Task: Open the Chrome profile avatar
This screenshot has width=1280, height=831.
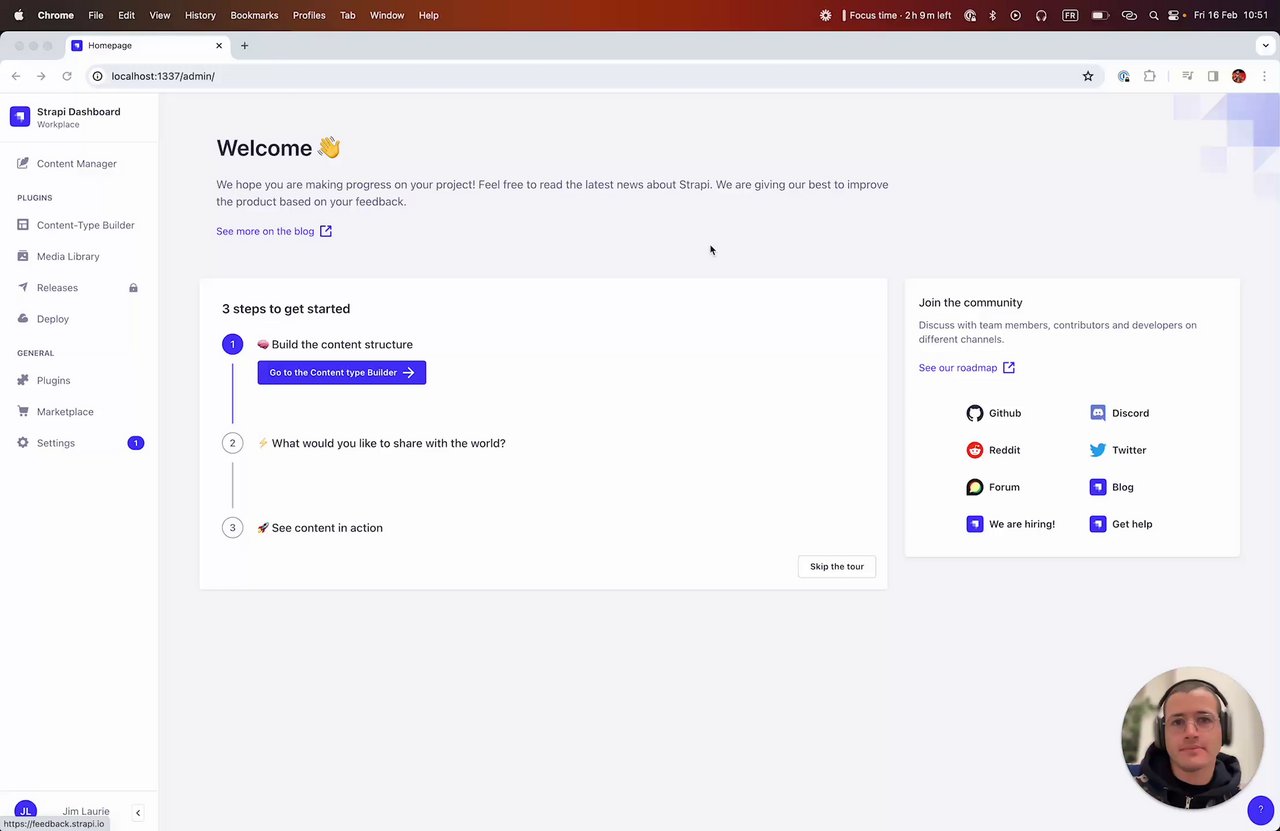Action: (x=1239, y=76)
